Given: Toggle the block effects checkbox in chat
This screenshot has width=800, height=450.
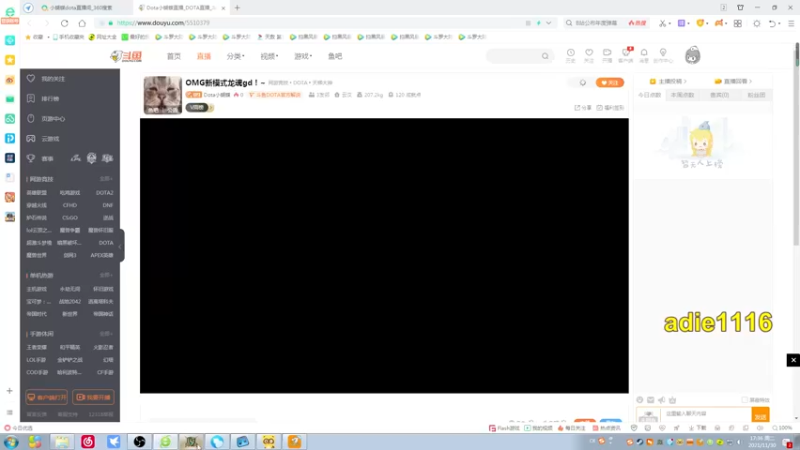Looking at the screenshot, I should [x=744, y=400].
